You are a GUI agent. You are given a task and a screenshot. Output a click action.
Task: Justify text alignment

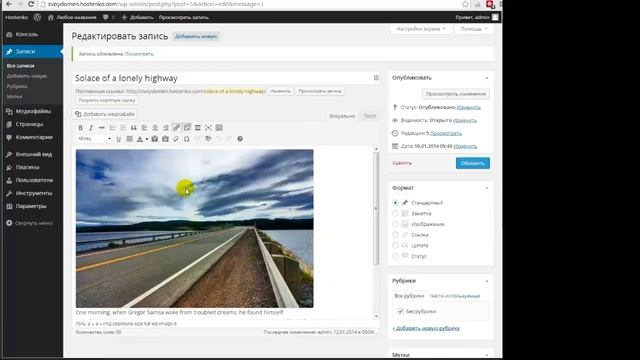(129, 139)
